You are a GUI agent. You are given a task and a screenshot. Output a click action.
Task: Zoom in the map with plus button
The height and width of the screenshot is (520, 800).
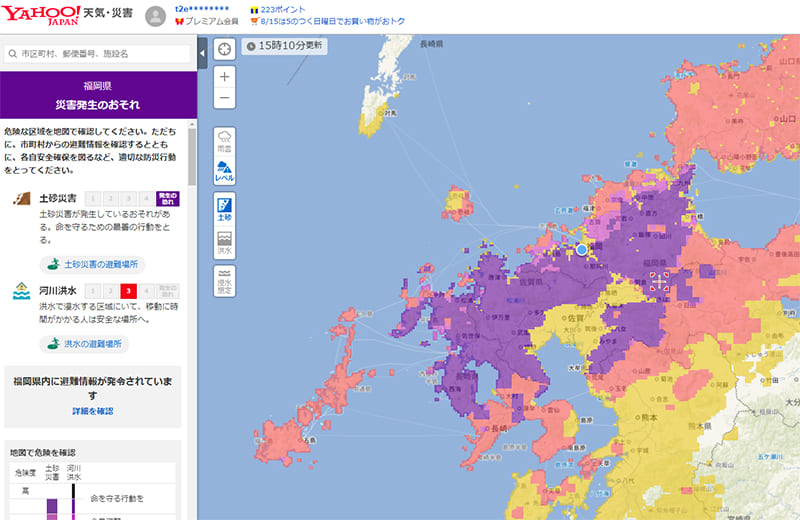tap(224, 77)
